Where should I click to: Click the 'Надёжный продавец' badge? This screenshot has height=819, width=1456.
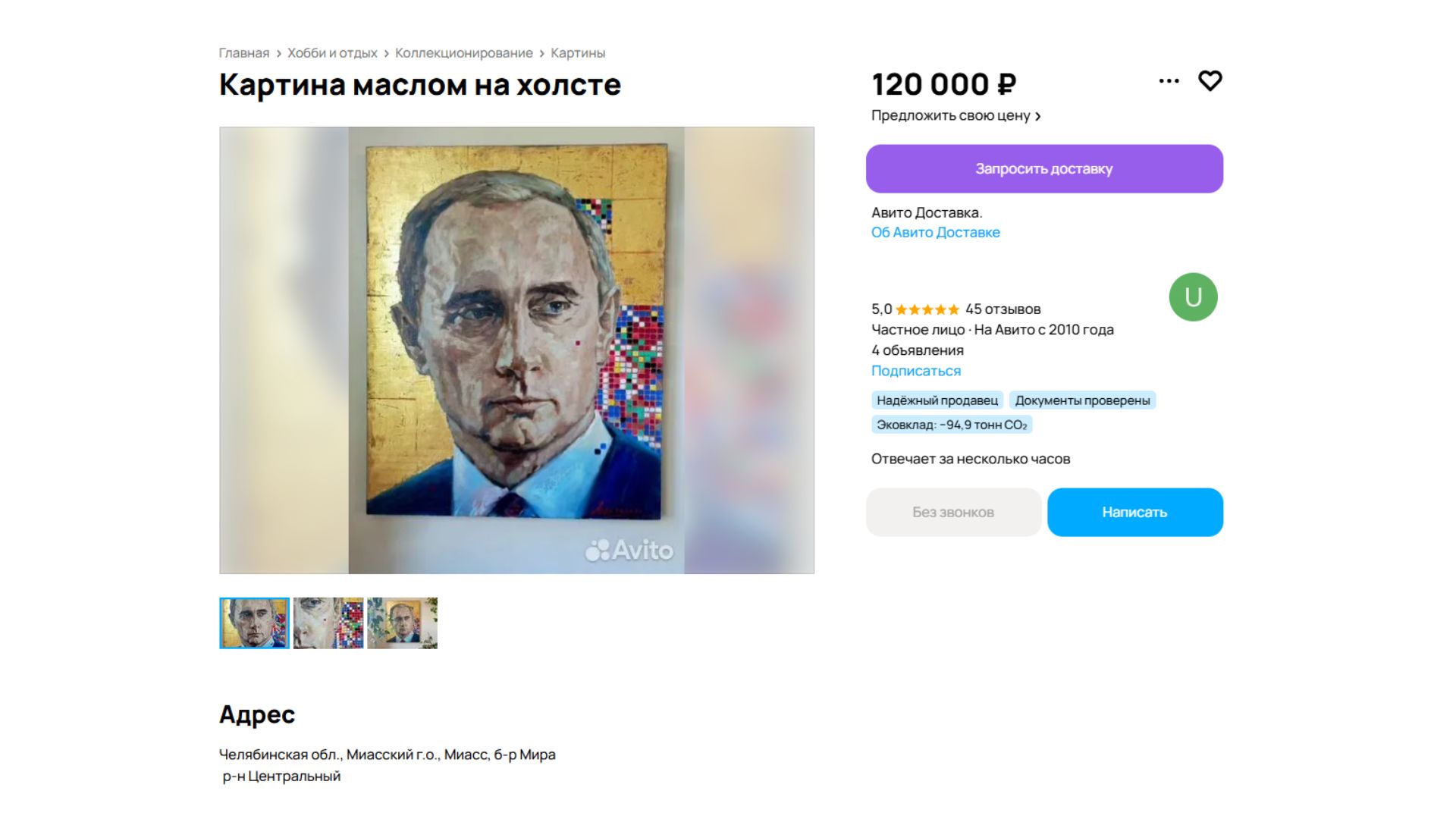[937, 400]
